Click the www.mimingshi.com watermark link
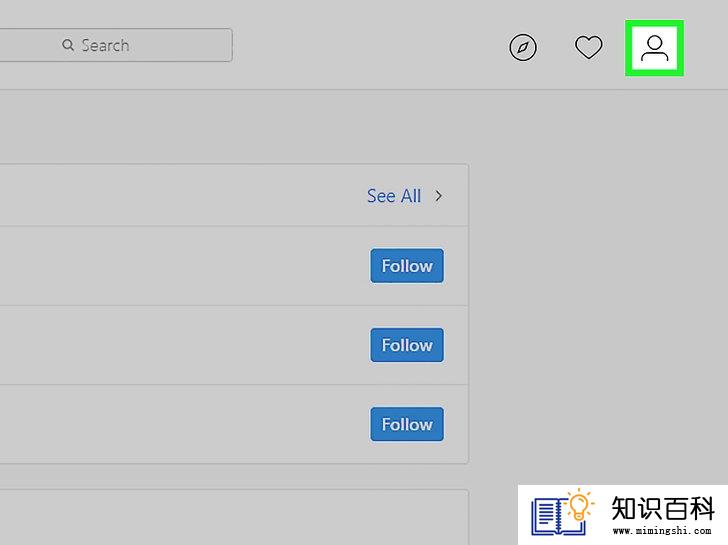This screenshot has width=728, height=545. tap(662, 531)
